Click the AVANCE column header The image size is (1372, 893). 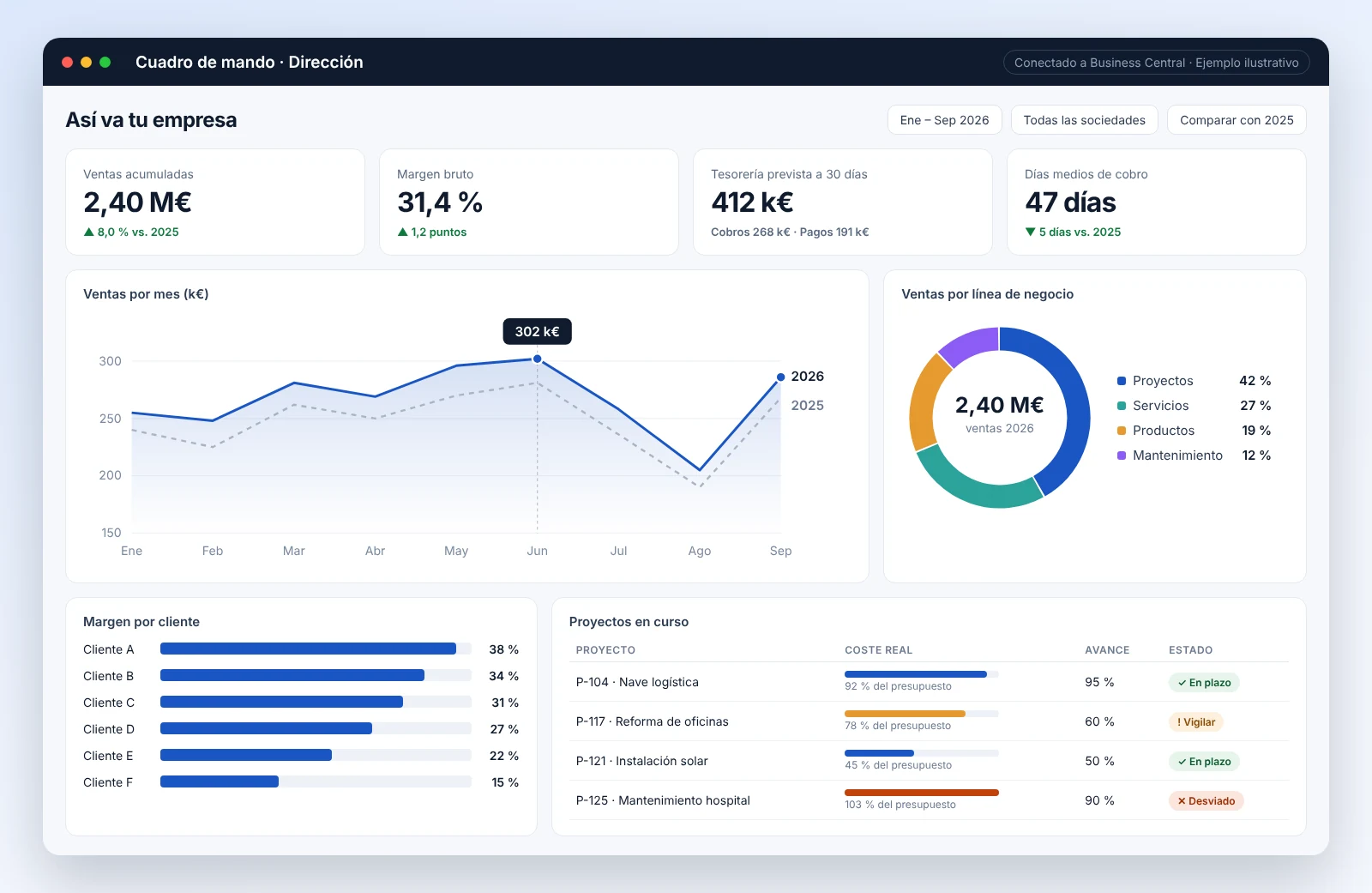1107,650
